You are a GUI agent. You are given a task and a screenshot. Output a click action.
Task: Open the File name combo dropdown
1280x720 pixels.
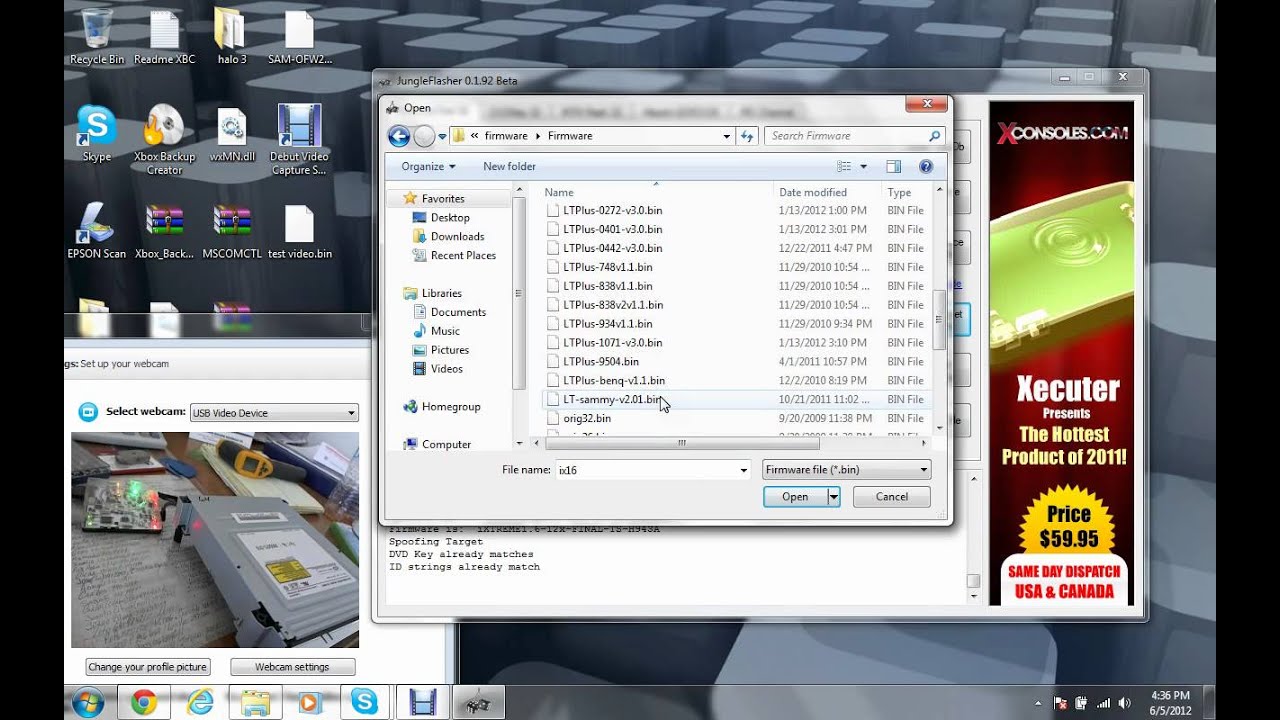point(743,470)
